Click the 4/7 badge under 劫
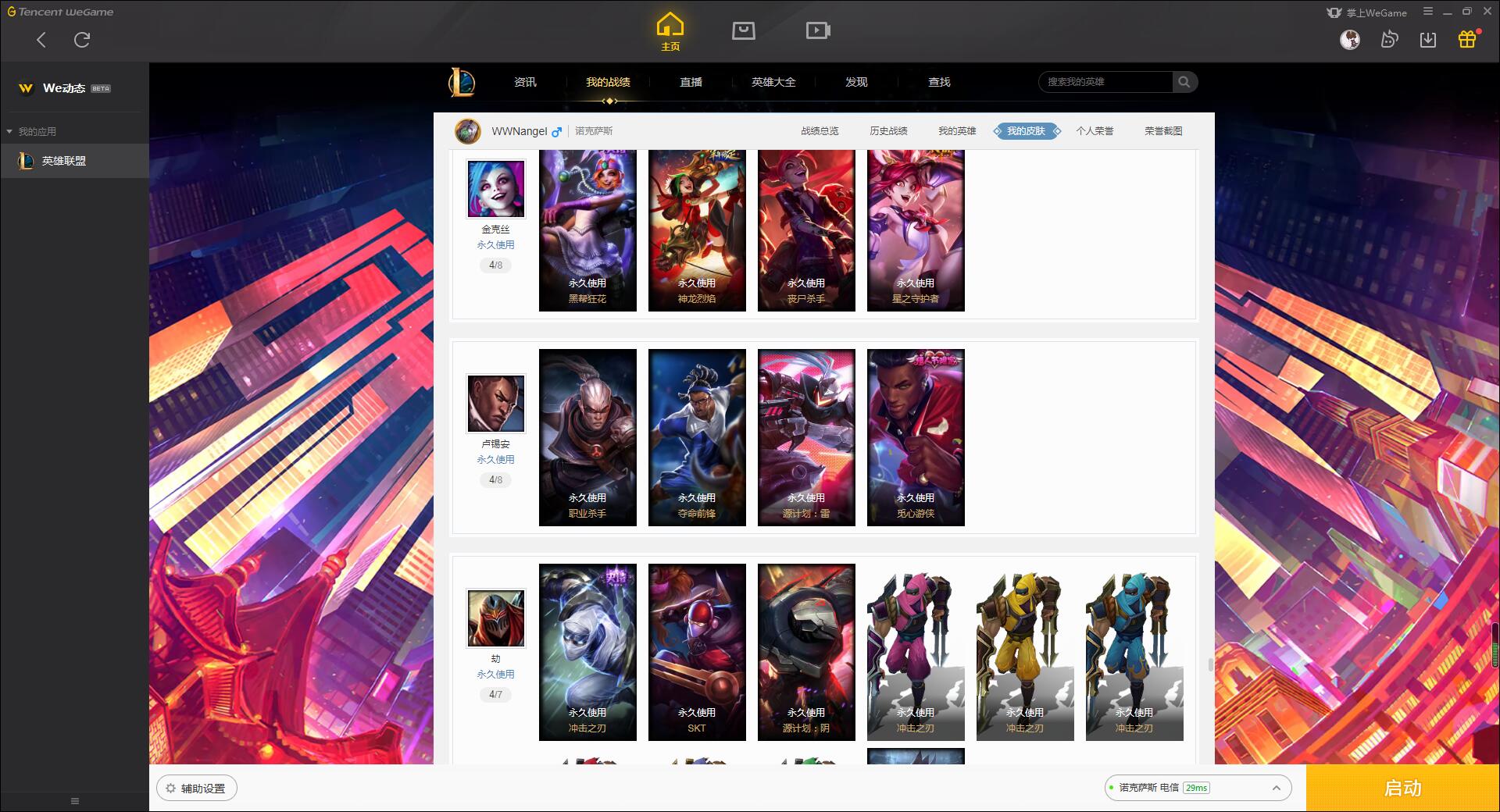Viewport: 1500px width, 812px height. tap(496, 694)
